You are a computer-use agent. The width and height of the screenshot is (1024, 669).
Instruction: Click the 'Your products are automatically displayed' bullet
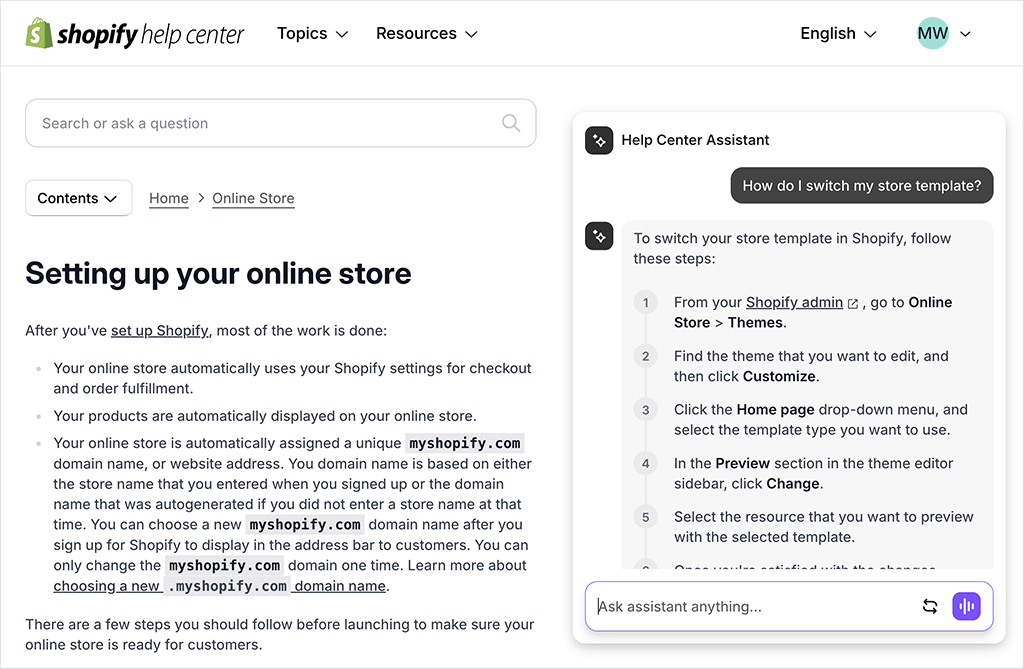point(264,416)
